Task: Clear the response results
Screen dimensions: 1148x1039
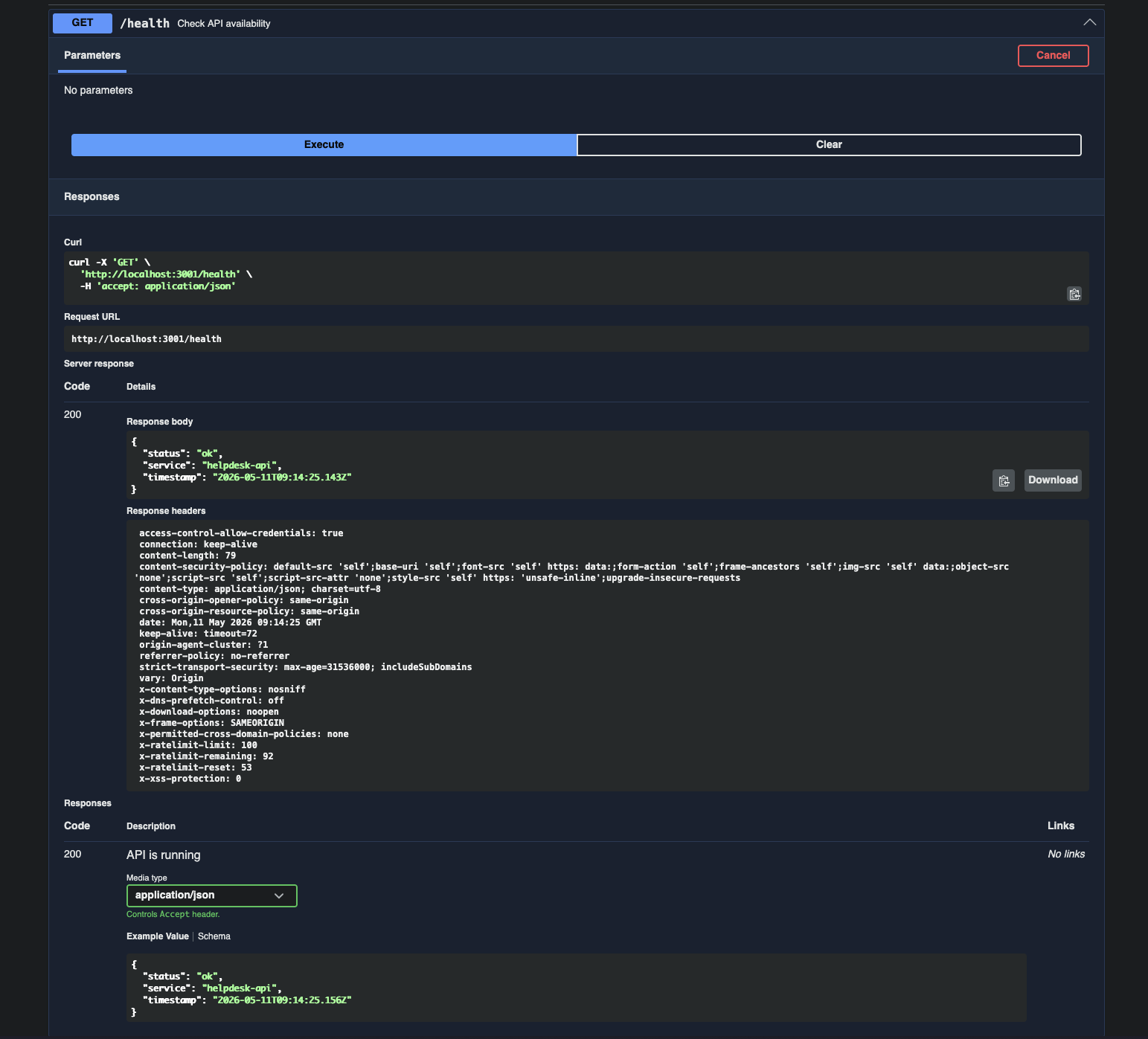Action: coord(829,145)
